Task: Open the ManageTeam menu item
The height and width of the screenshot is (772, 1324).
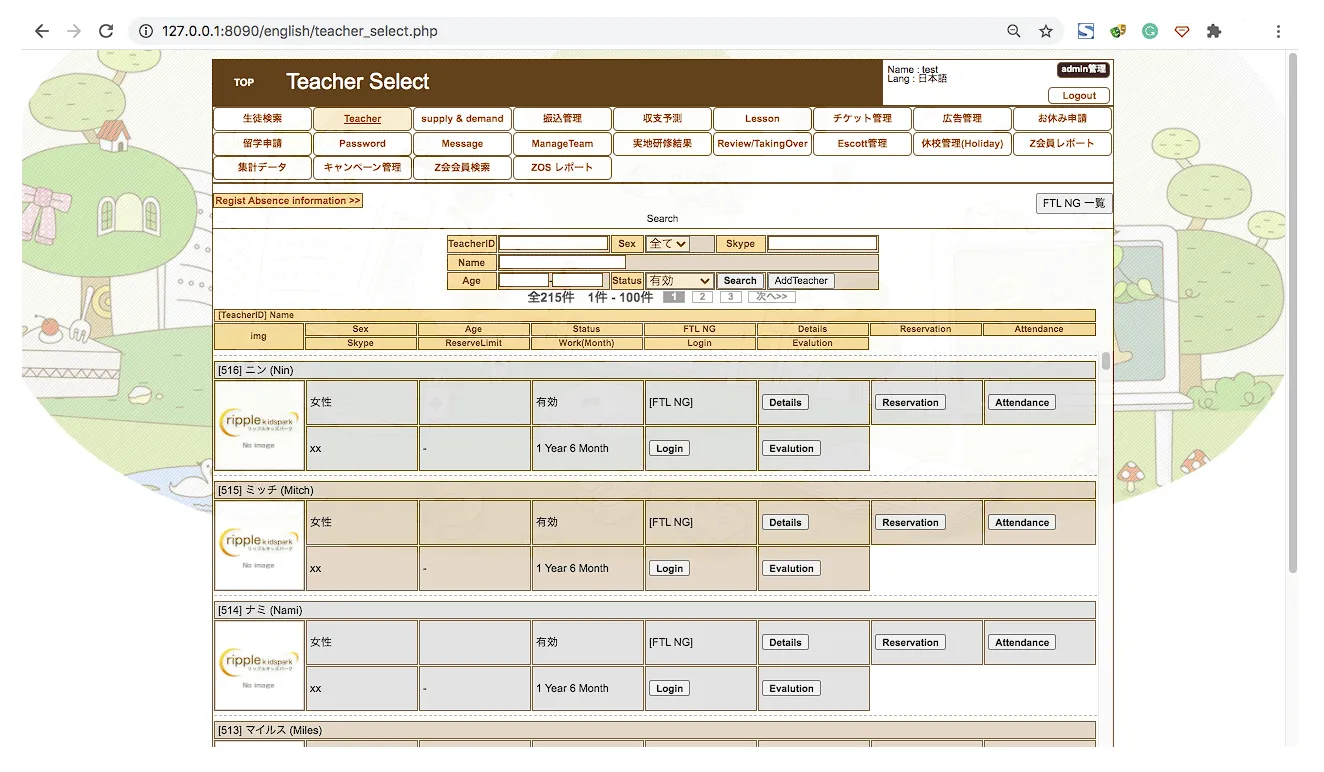Action: tap(562, 144)
